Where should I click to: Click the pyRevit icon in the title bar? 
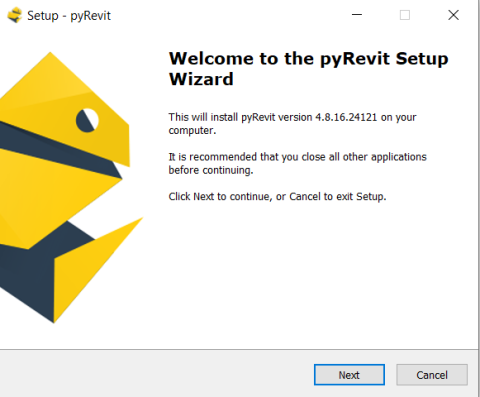tap(14, 15)
